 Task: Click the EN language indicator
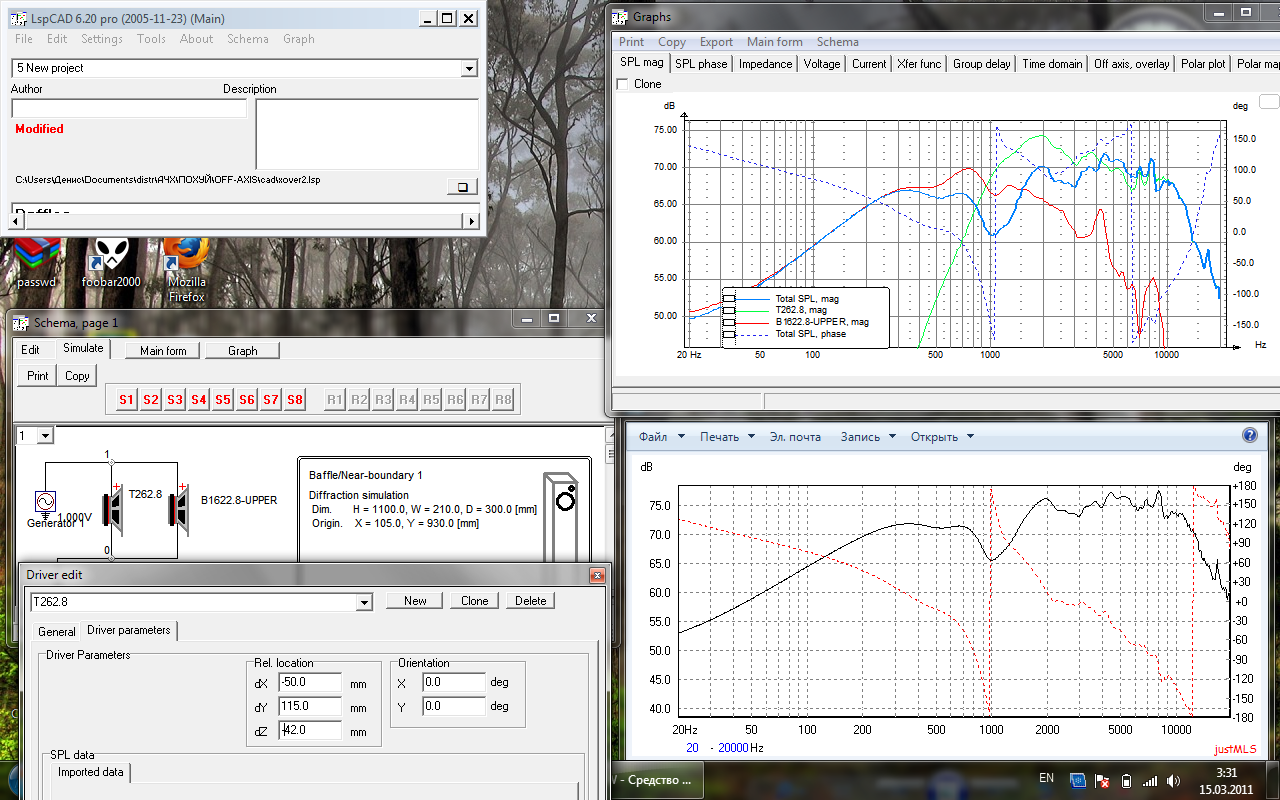1047,778
